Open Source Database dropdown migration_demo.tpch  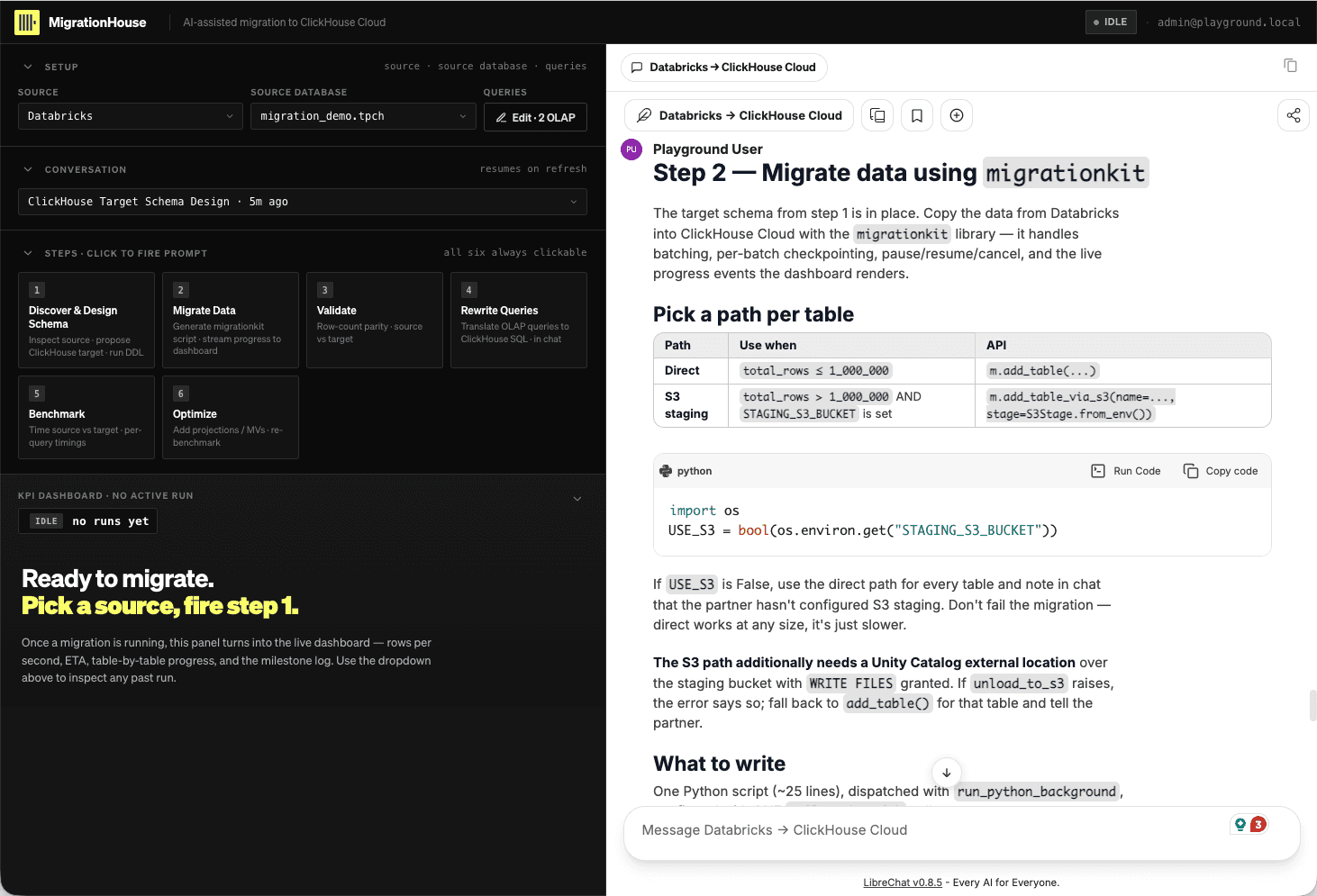[x=363, y=116]
